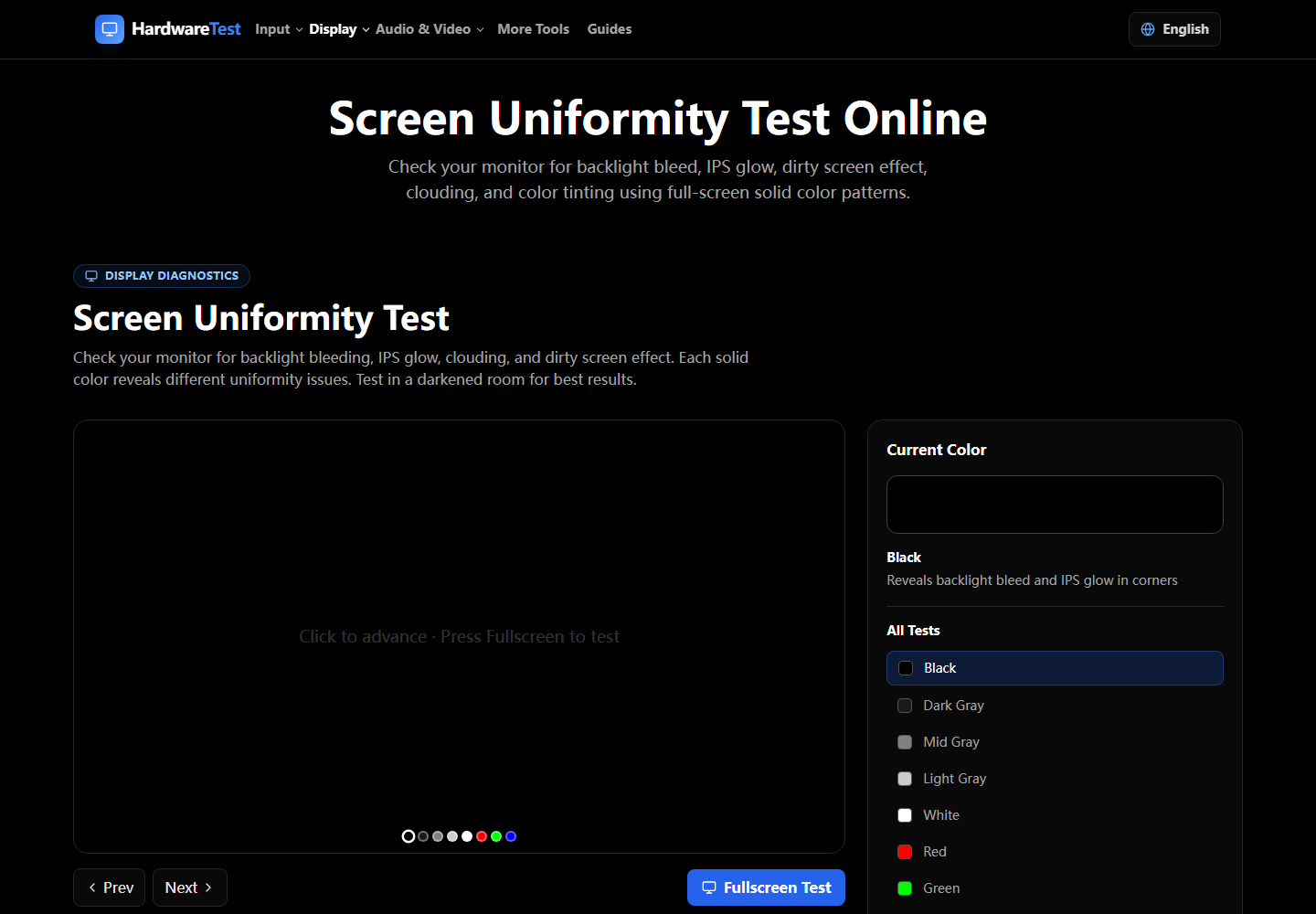The width and height of the screenshot is (1316, 914).
Task: Click the test preview area to advance
Action: tap(459, 636)
